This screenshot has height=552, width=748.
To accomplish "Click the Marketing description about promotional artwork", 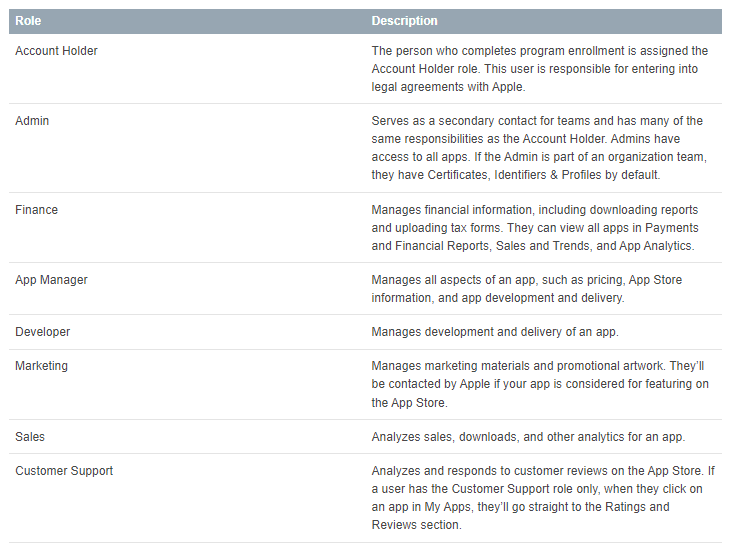I will tap(540, 384).
